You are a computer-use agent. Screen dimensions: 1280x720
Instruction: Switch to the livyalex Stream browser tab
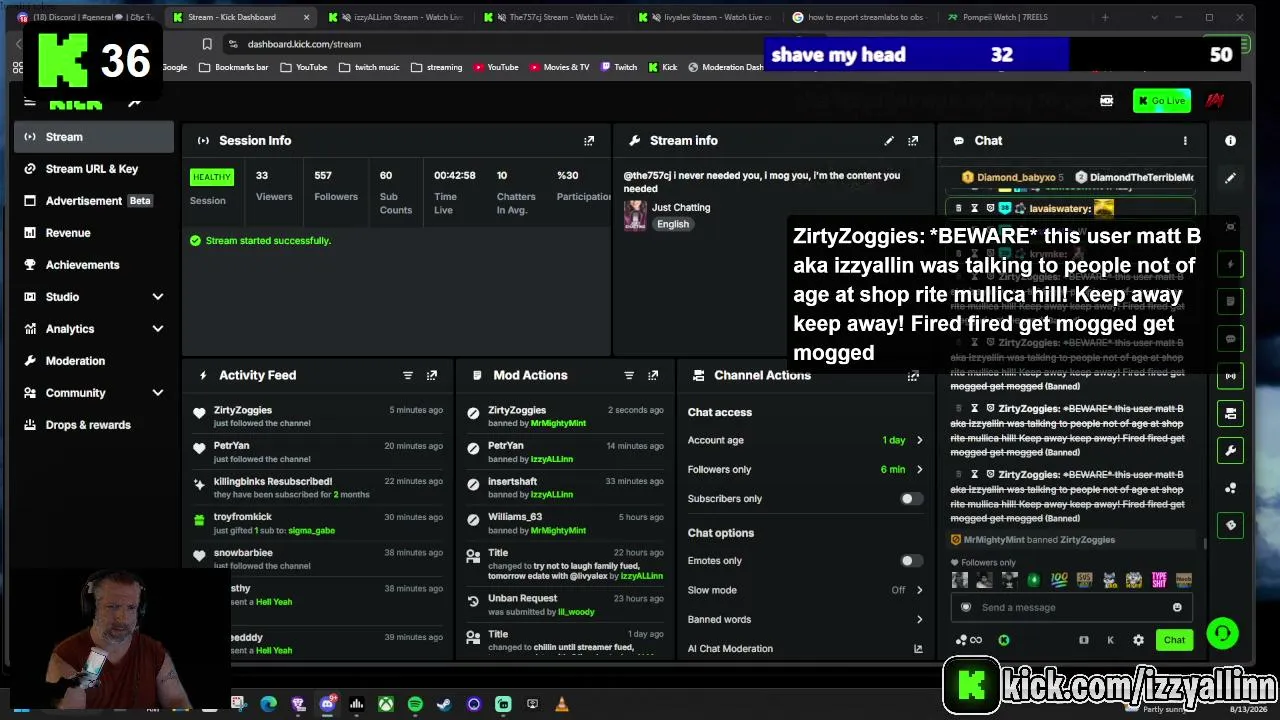point(707,17)
